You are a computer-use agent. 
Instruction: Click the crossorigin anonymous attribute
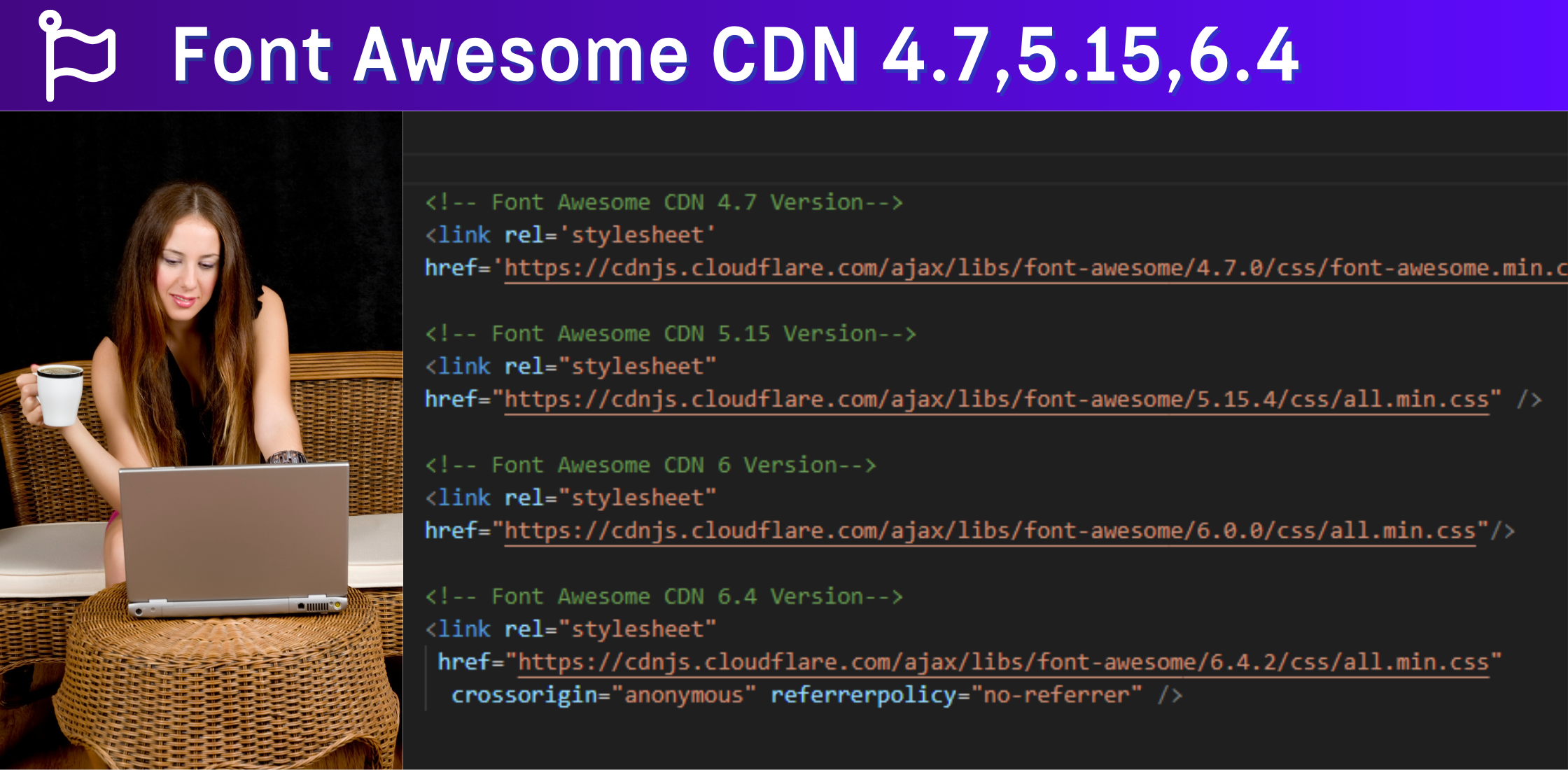(x=603, y=695)
